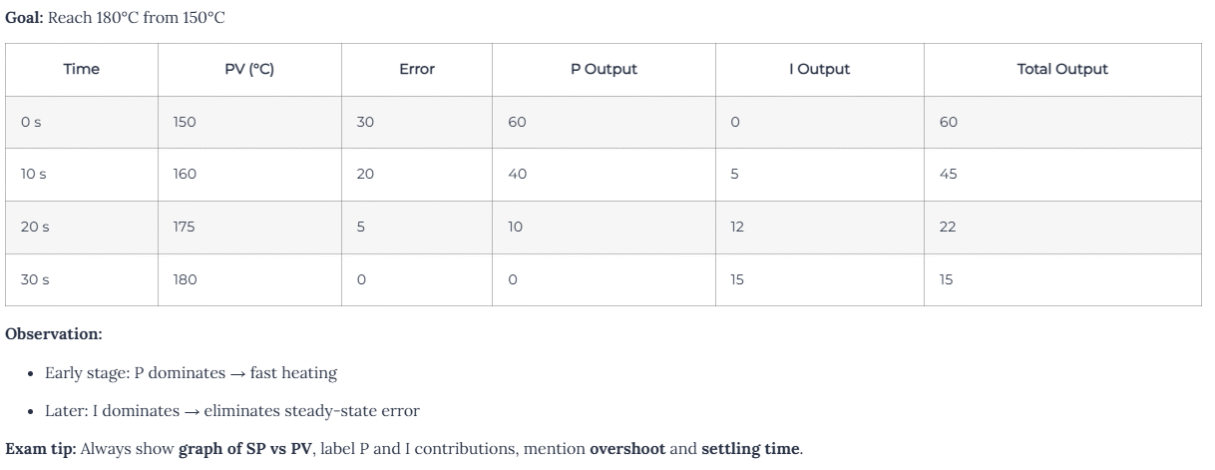Click the 30 s time cell
1215x470 pixels.
(x=35, y=279)
